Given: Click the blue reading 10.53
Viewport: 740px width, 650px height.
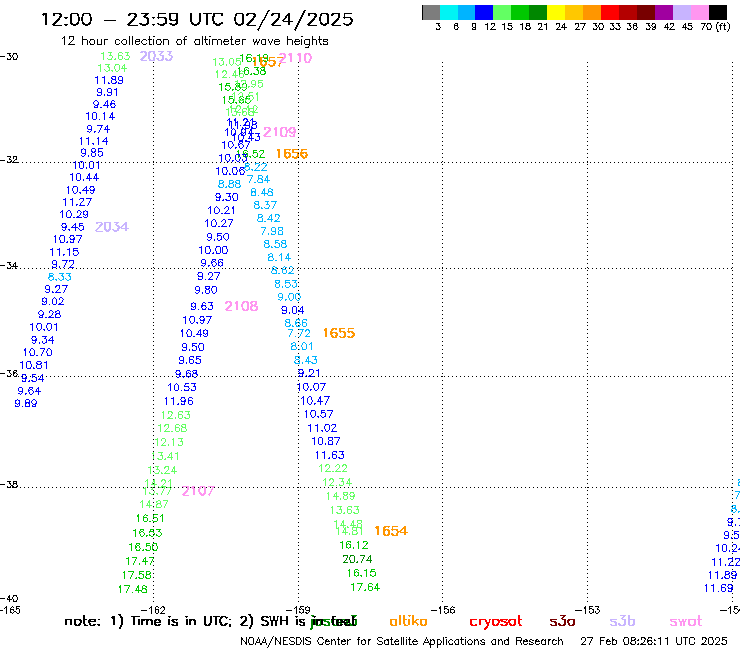Looking at the screenshot, I should (x=182, y=388).
